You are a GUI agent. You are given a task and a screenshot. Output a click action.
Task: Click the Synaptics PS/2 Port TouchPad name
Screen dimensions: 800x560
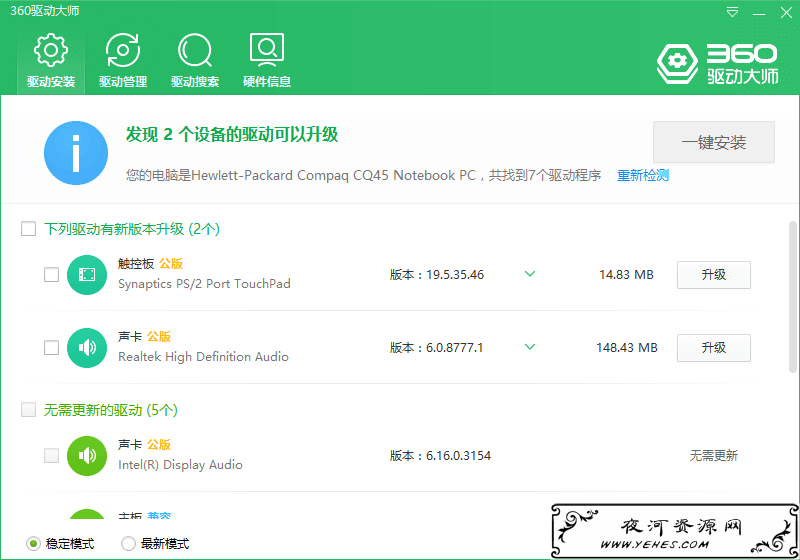(204, 284)
